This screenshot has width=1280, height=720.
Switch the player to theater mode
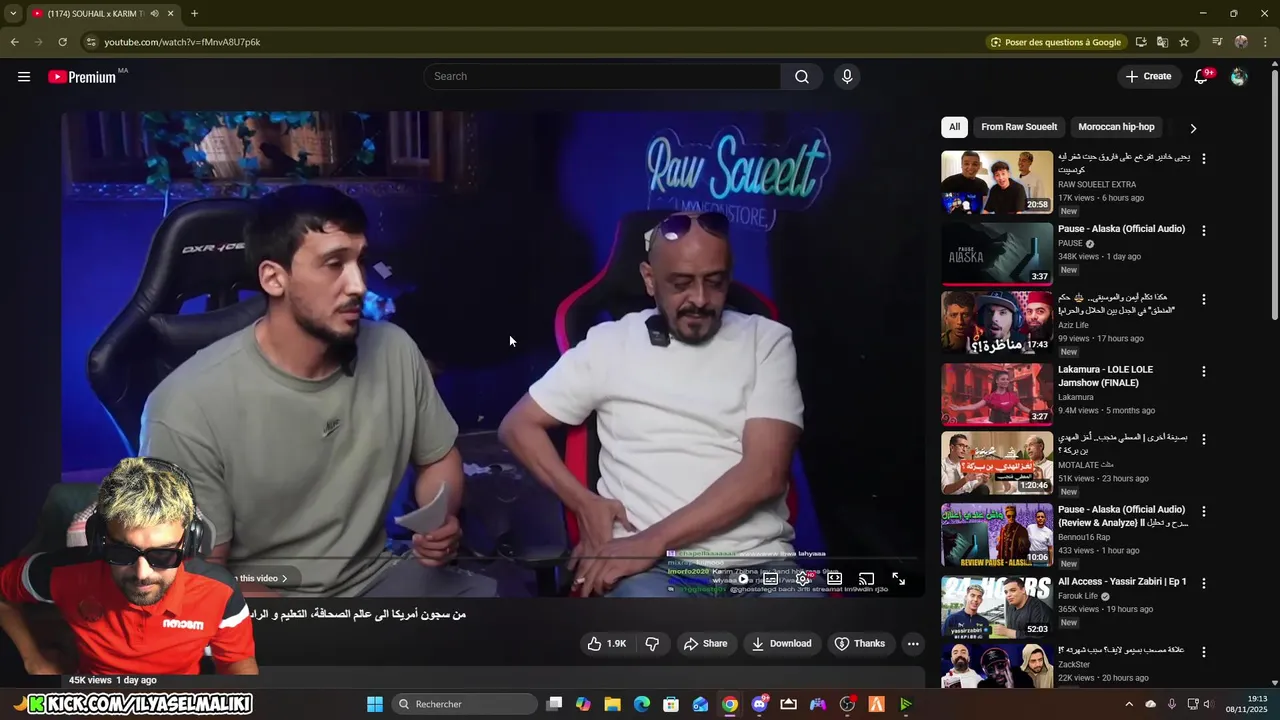click(835, 579)
